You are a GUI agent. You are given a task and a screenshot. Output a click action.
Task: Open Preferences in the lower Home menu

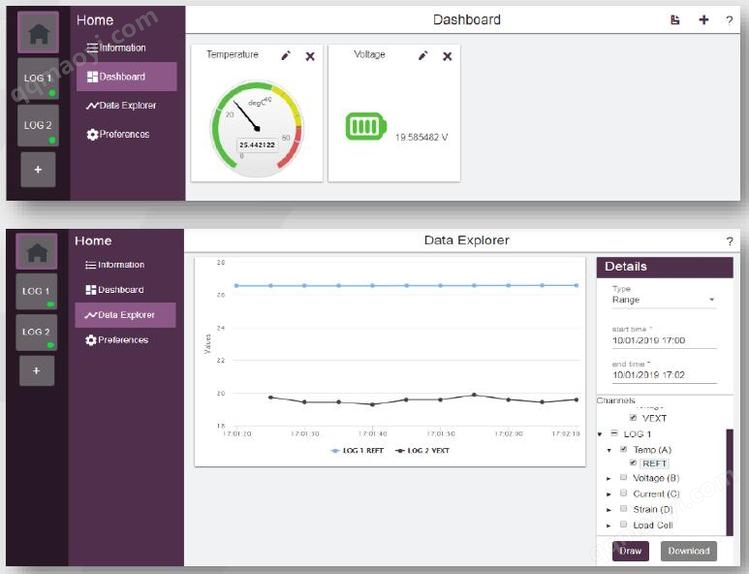click(x=117, y=340)
